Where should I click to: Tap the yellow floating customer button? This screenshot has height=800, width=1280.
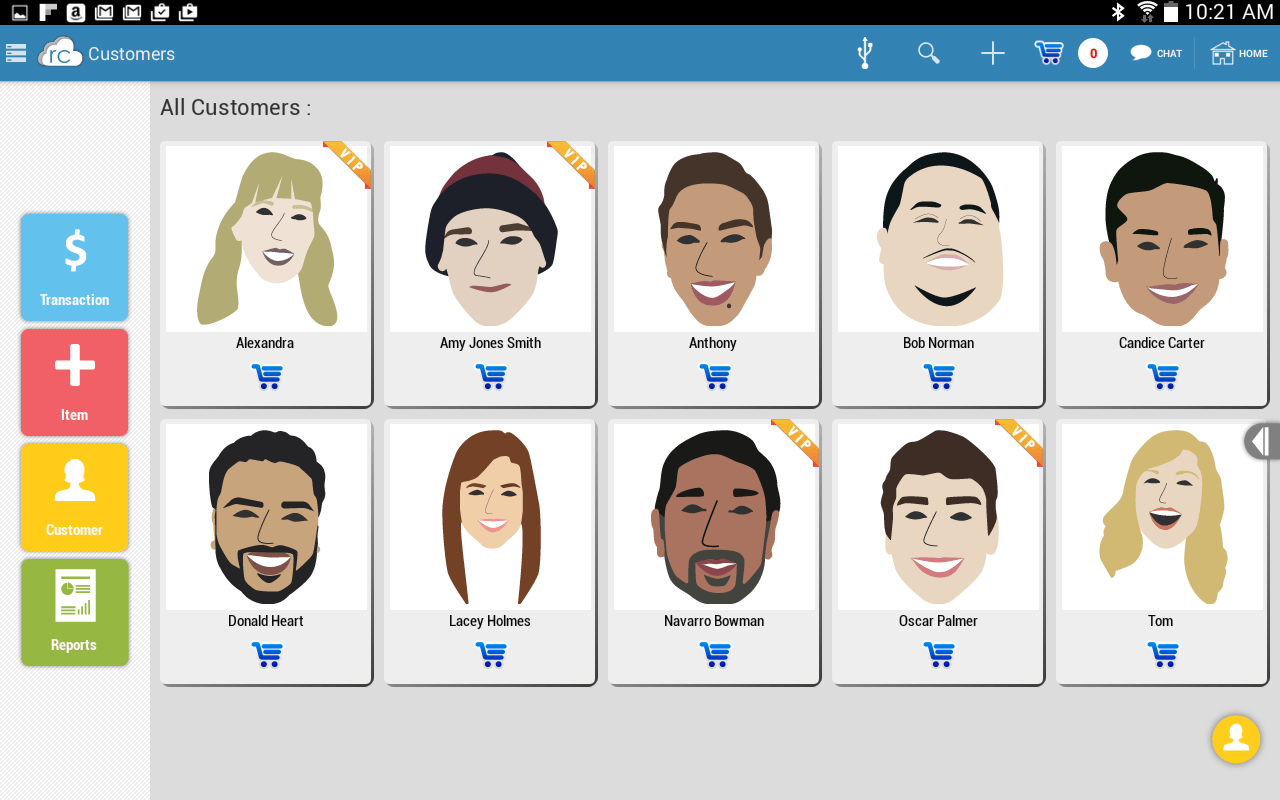tap(1235, 739)
